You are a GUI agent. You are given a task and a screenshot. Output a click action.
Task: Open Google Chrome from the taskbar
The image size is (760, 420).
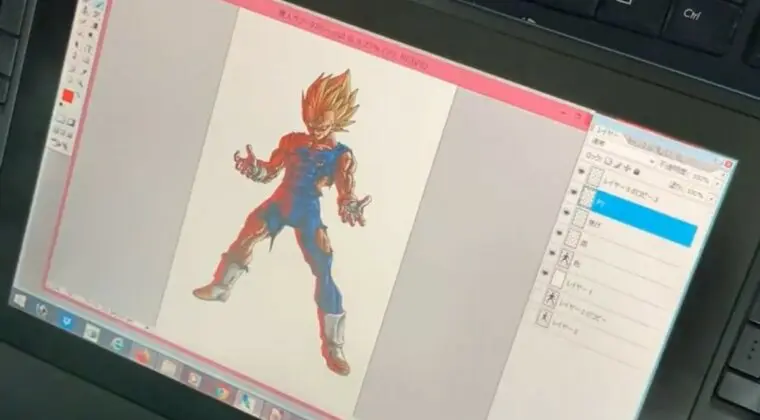[222, 391]
